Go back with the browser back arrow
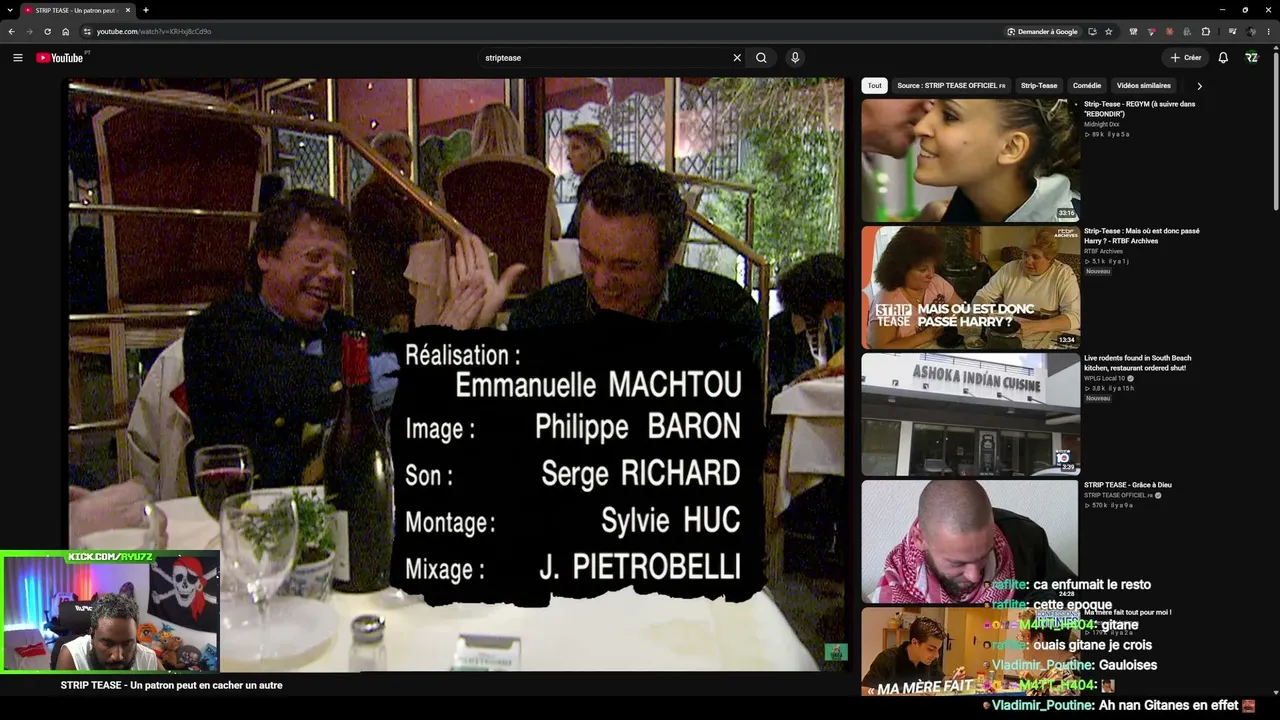This screenshot has width=1280, height=720. [11, 31]
